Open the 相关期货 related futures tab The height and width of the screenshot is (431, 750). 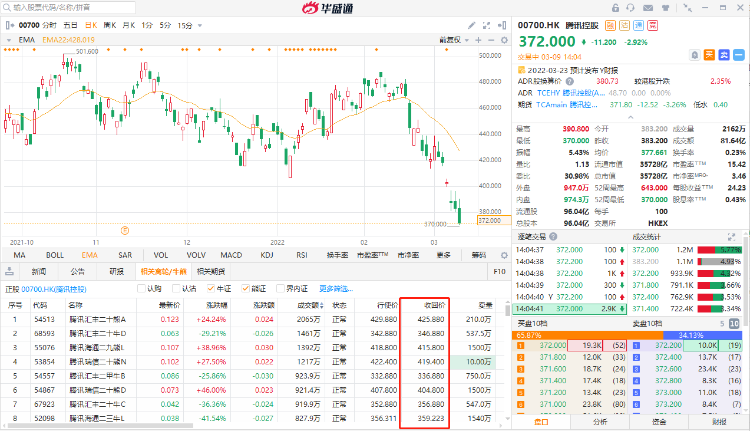pyautogui.click(x=211, y=271)
